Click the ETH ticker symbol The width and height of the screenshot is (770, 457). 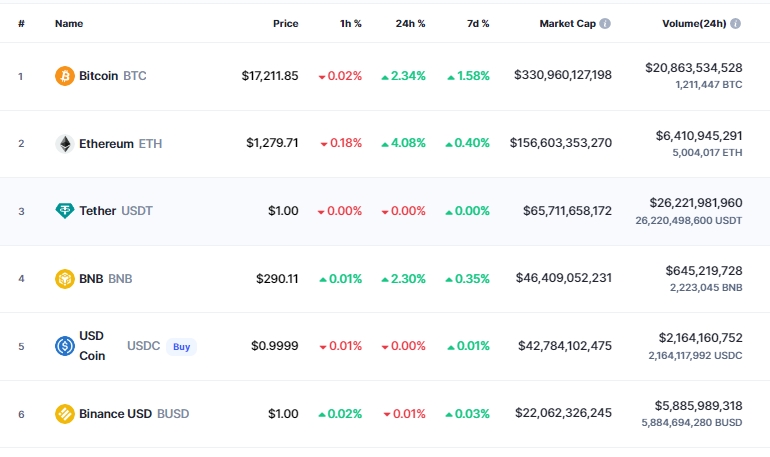coord(150,144)
